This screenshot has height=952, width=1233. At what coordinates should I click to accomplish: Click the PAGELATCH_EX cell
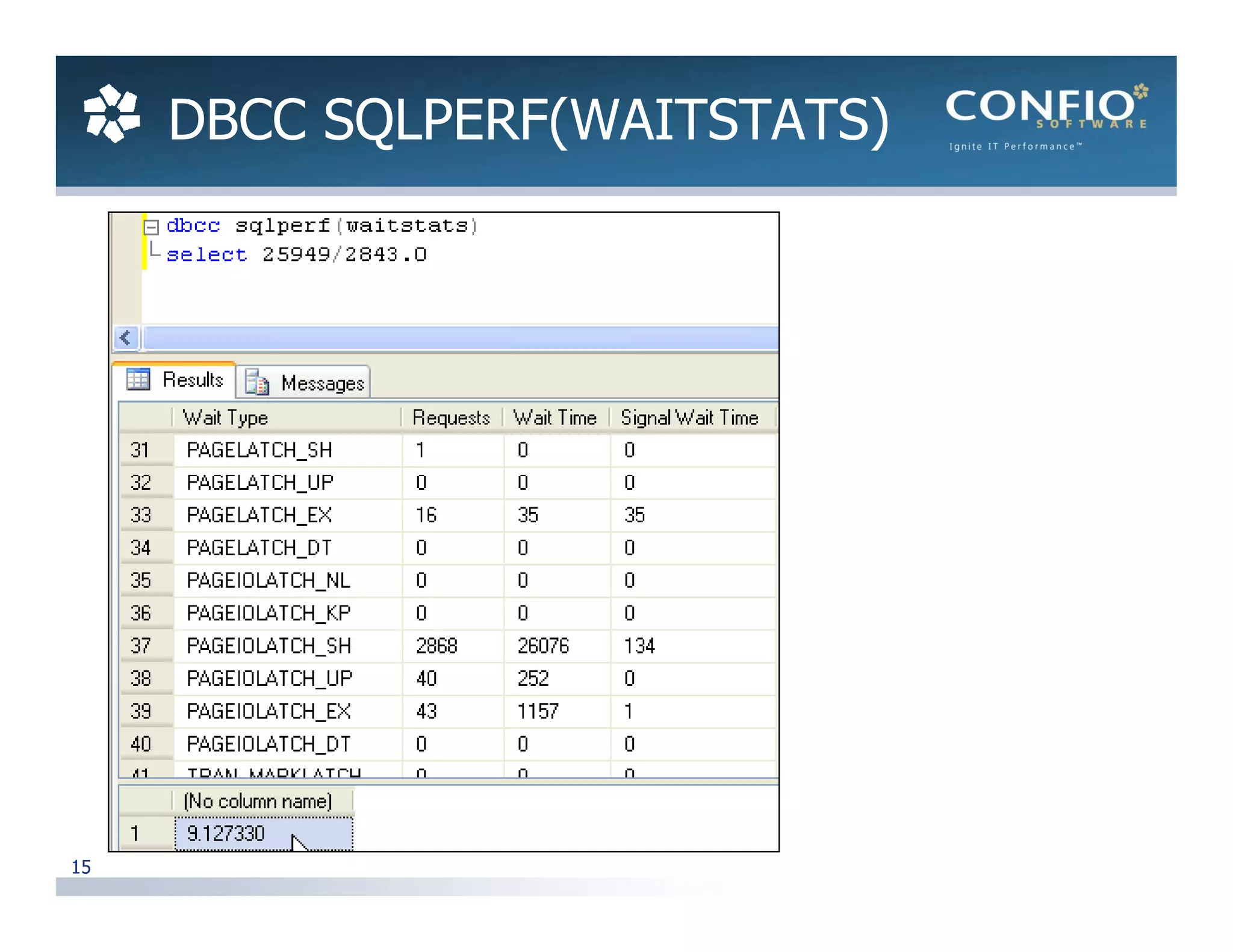288,515
